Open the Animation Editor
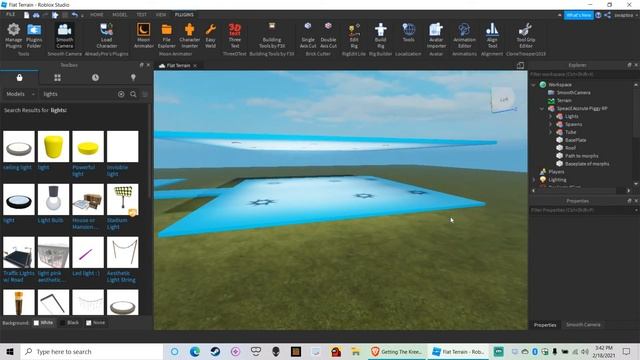This screenshot has width=640, height=360. tap(464, 36)
